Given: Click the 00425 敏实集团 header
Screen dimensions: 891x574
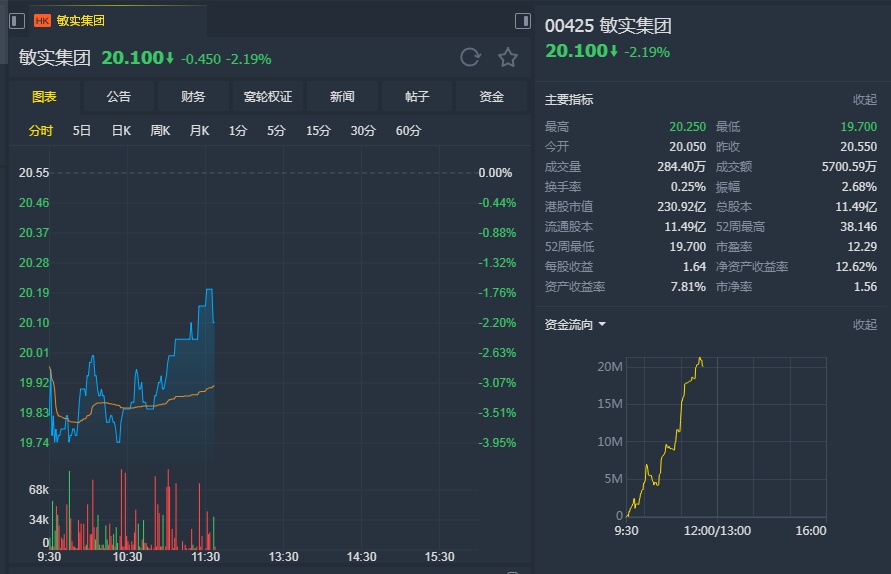Looking at the screenshot, I should (608, 26).
